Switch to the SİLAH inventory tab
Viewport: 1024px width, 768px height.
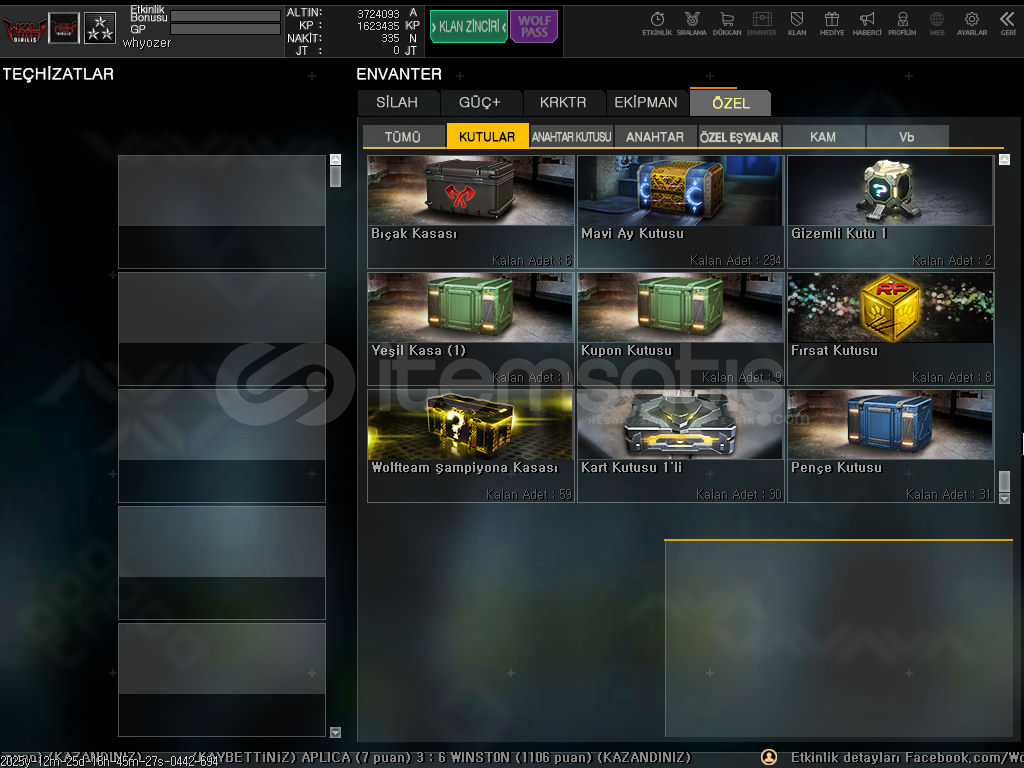point(397,103)
